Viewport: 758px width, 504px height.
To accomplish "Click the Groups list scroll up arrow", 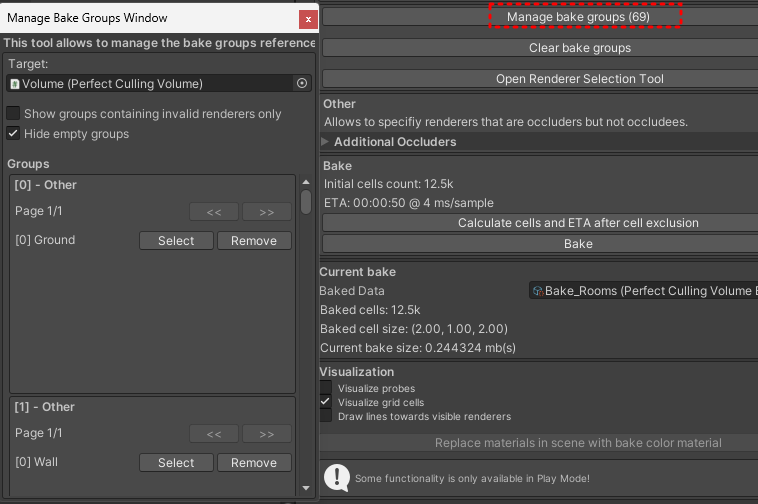I will point(306,182).
